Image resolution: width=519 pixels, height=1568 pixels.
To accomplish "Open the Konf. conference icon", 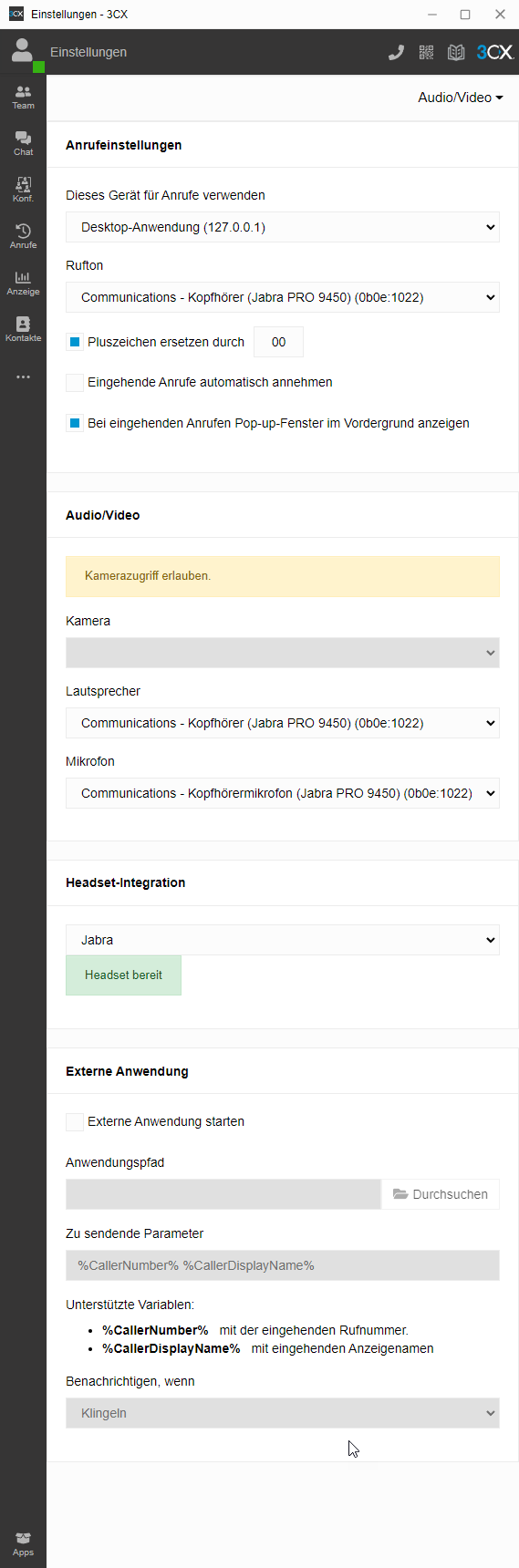I will tap(23, 190).
